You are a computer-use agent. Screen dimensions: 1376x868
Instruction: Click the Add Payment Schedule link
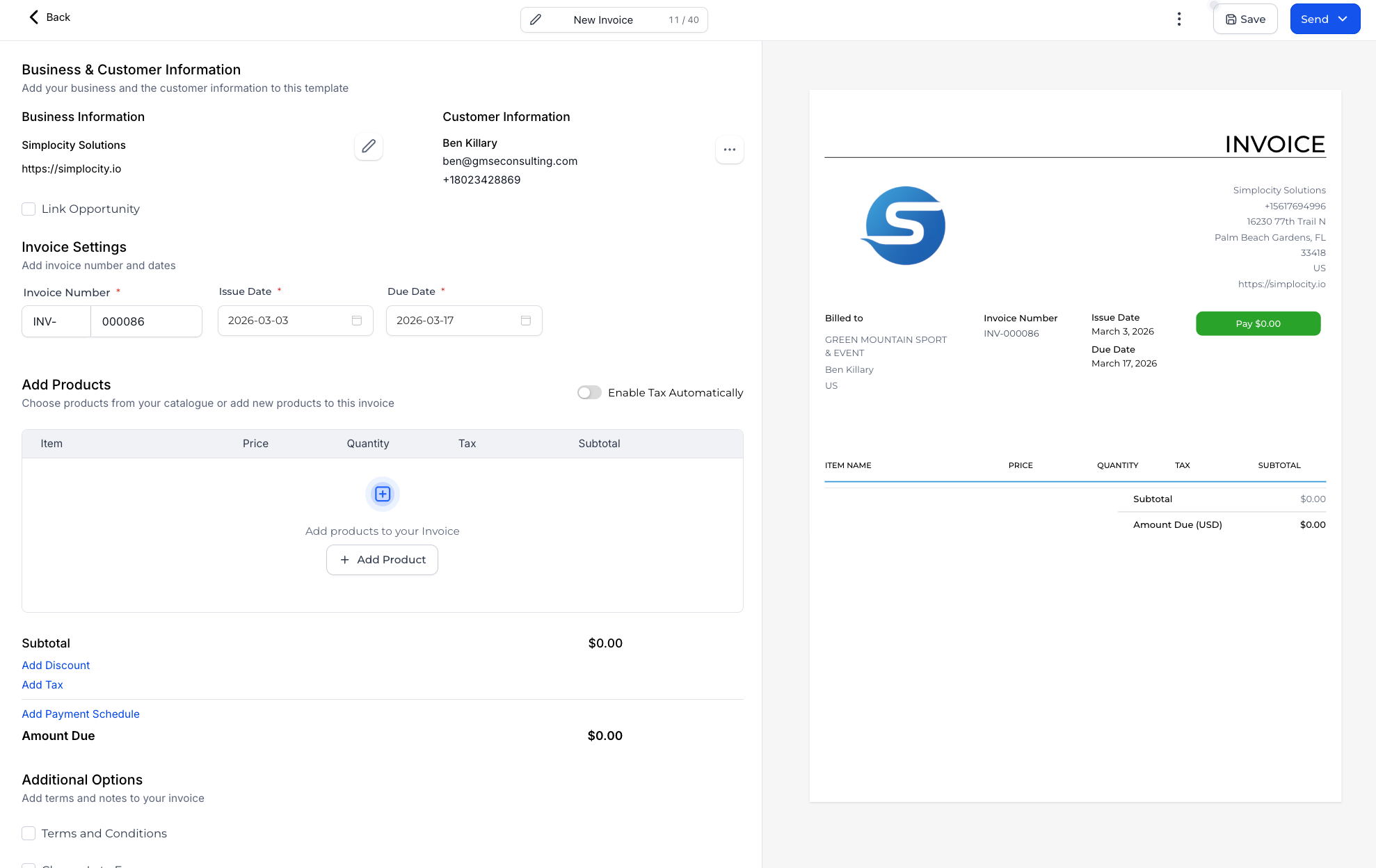click(80, 714)
